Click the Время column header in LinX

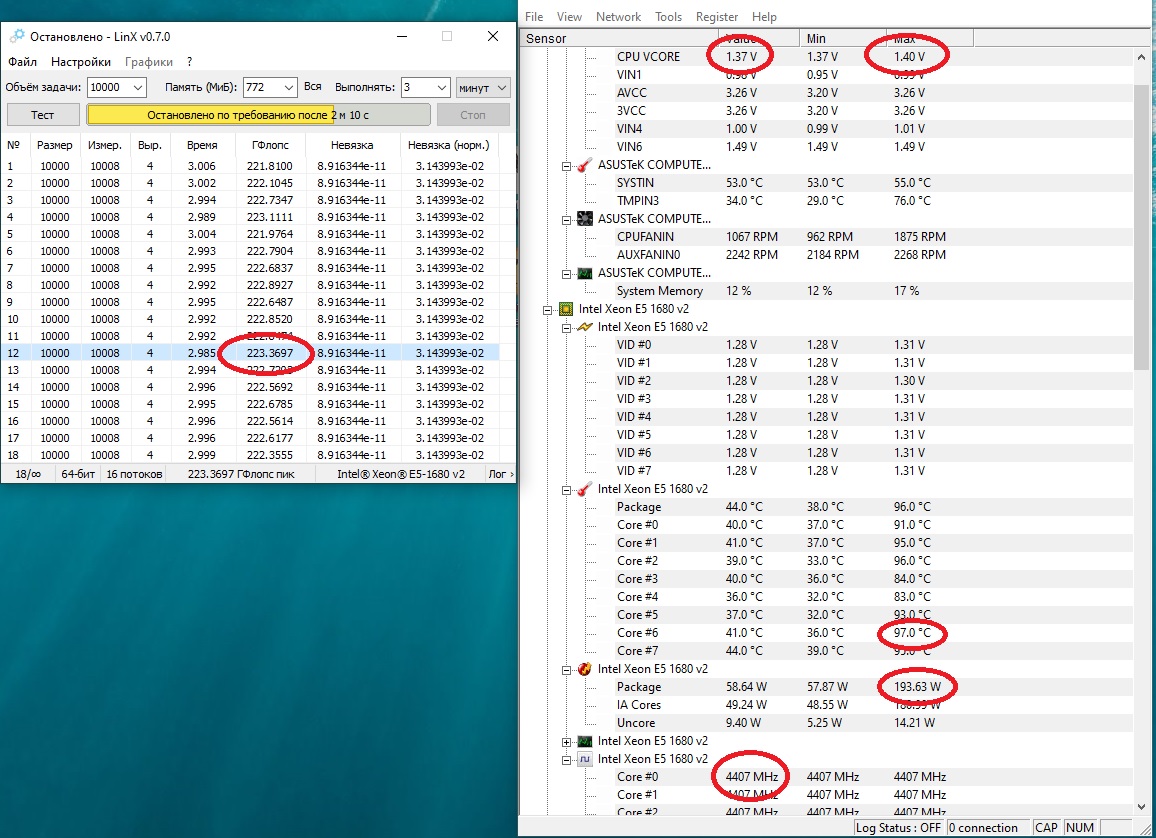click(x=202, y=145)
